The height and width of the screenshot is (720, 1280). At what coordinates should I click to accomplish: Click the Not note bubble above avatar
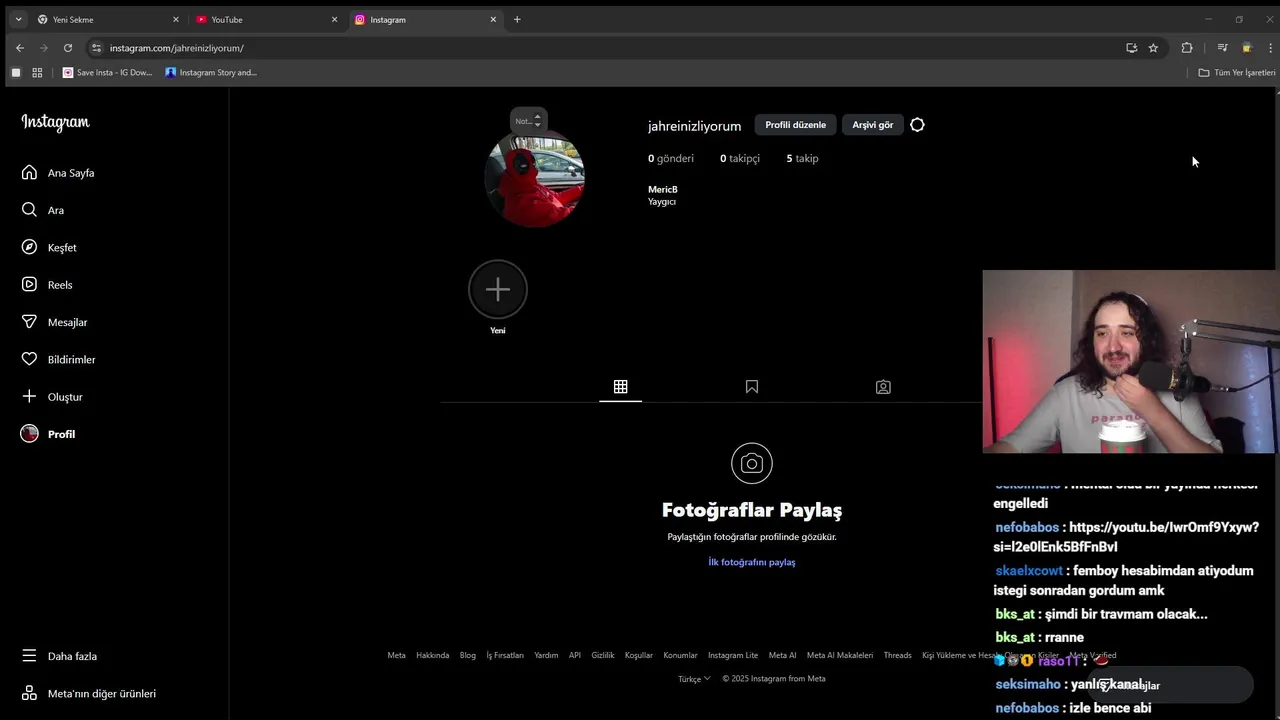click(x=528, y=121)
